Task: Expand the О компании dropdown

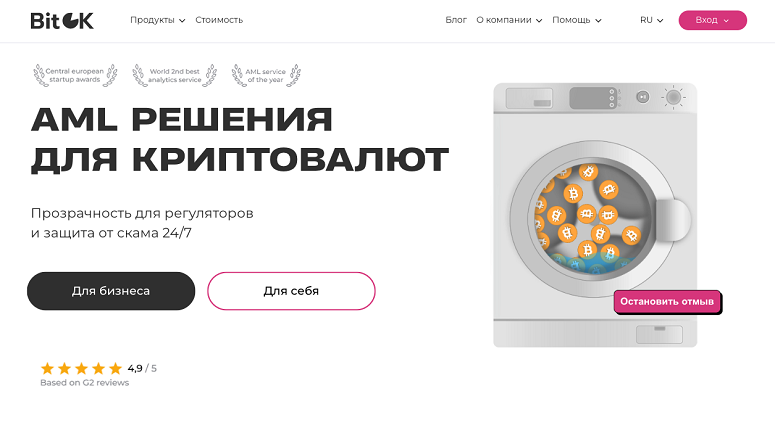Action: click(x=509, y=20)
